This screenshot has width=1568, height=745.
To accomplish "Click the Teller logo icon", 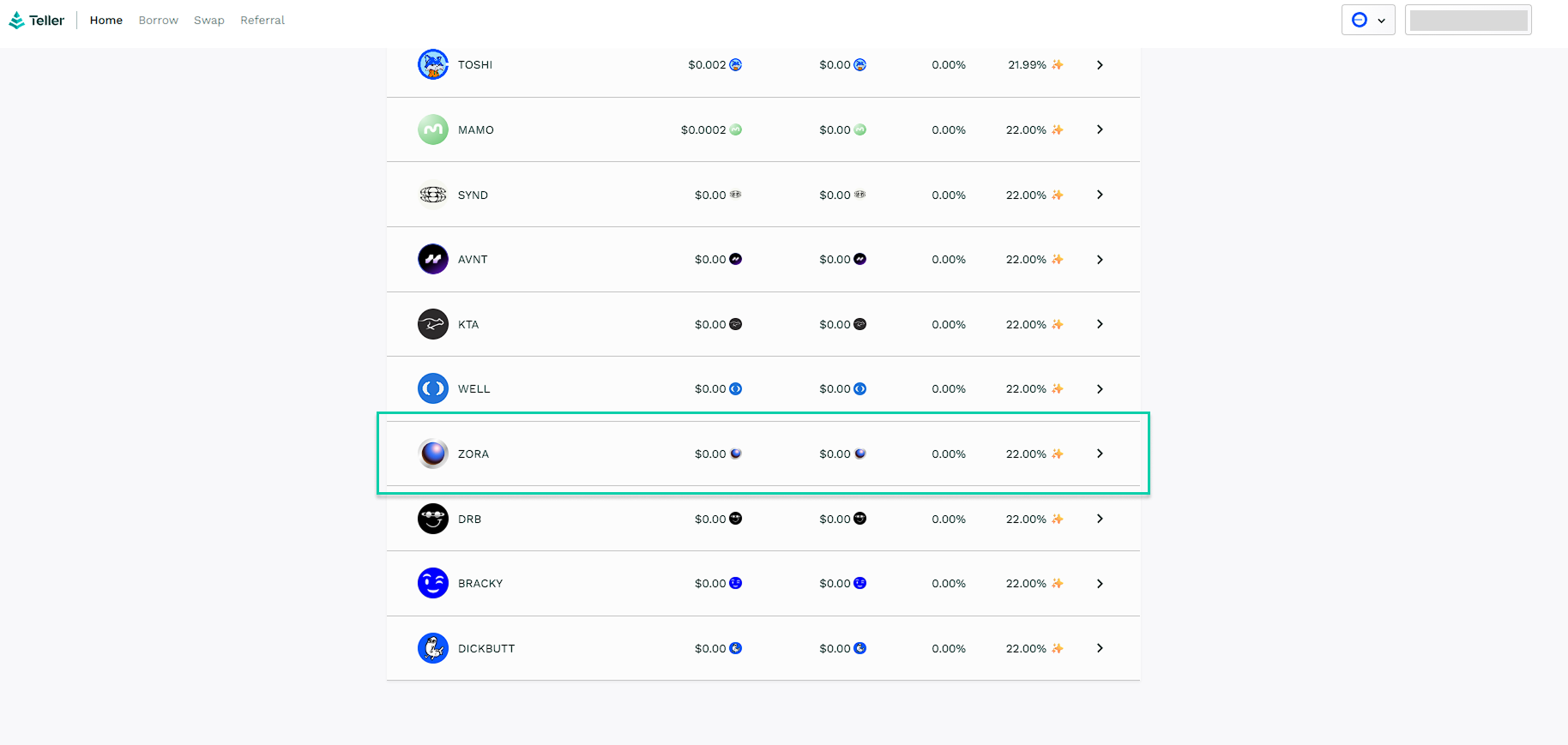I will tap(16, 21).
